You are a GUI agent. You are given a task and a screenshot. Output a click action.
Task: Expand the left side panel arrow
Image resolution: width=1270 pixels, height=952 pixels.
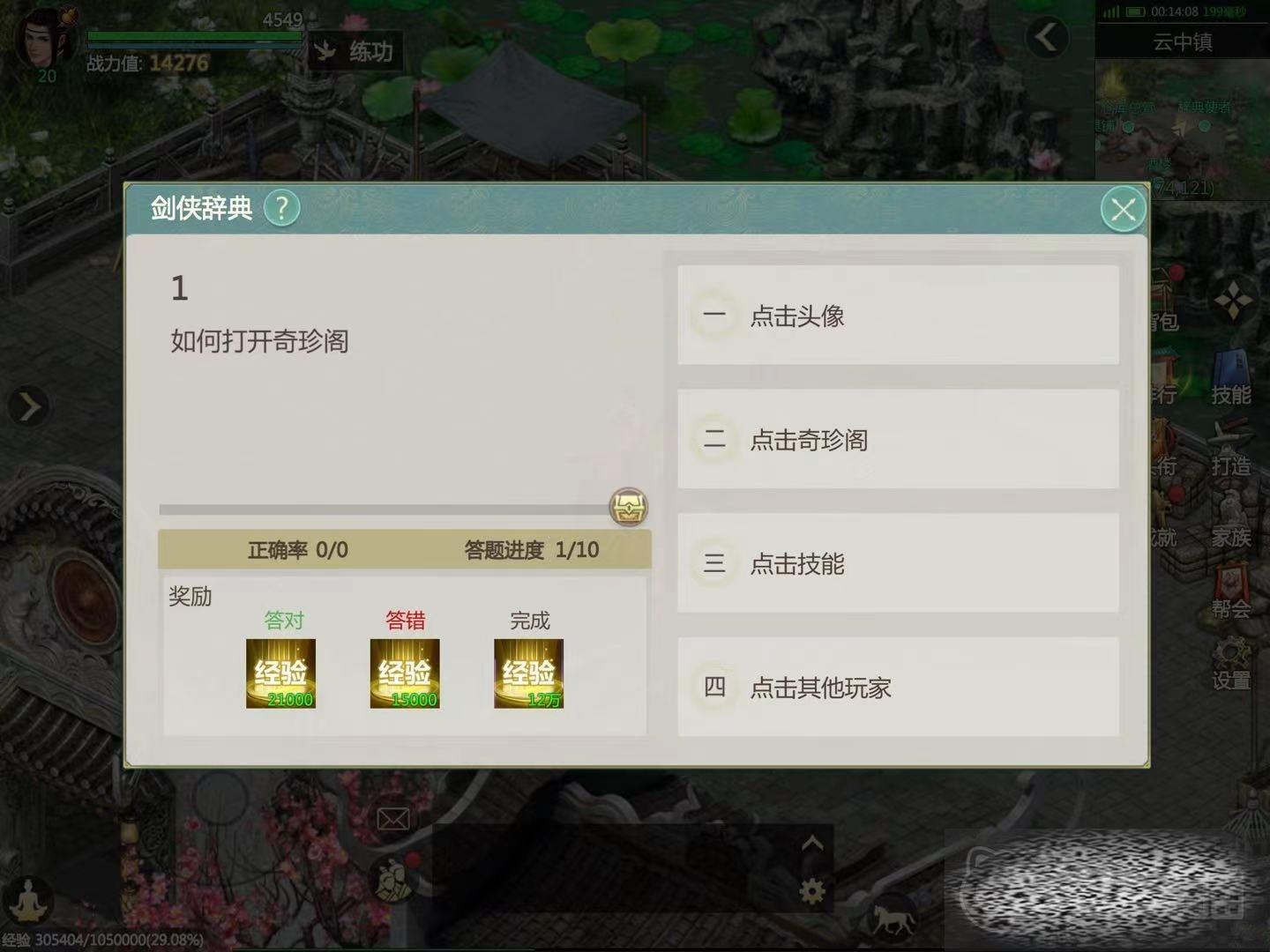click(x=28, y=406)
